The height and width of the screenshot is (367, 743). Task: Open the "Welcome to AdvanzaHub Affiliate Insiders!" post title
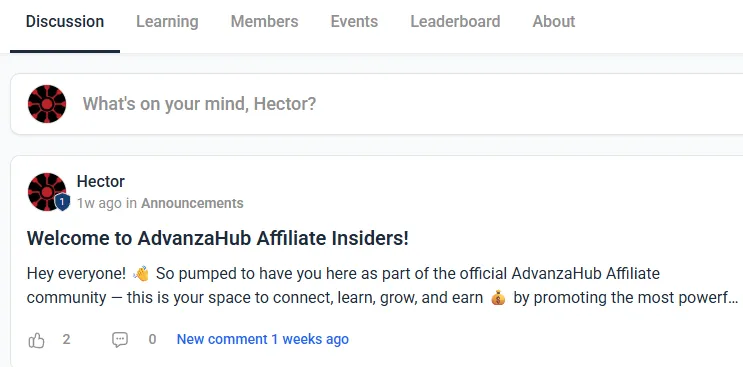(x=217, y=238)
